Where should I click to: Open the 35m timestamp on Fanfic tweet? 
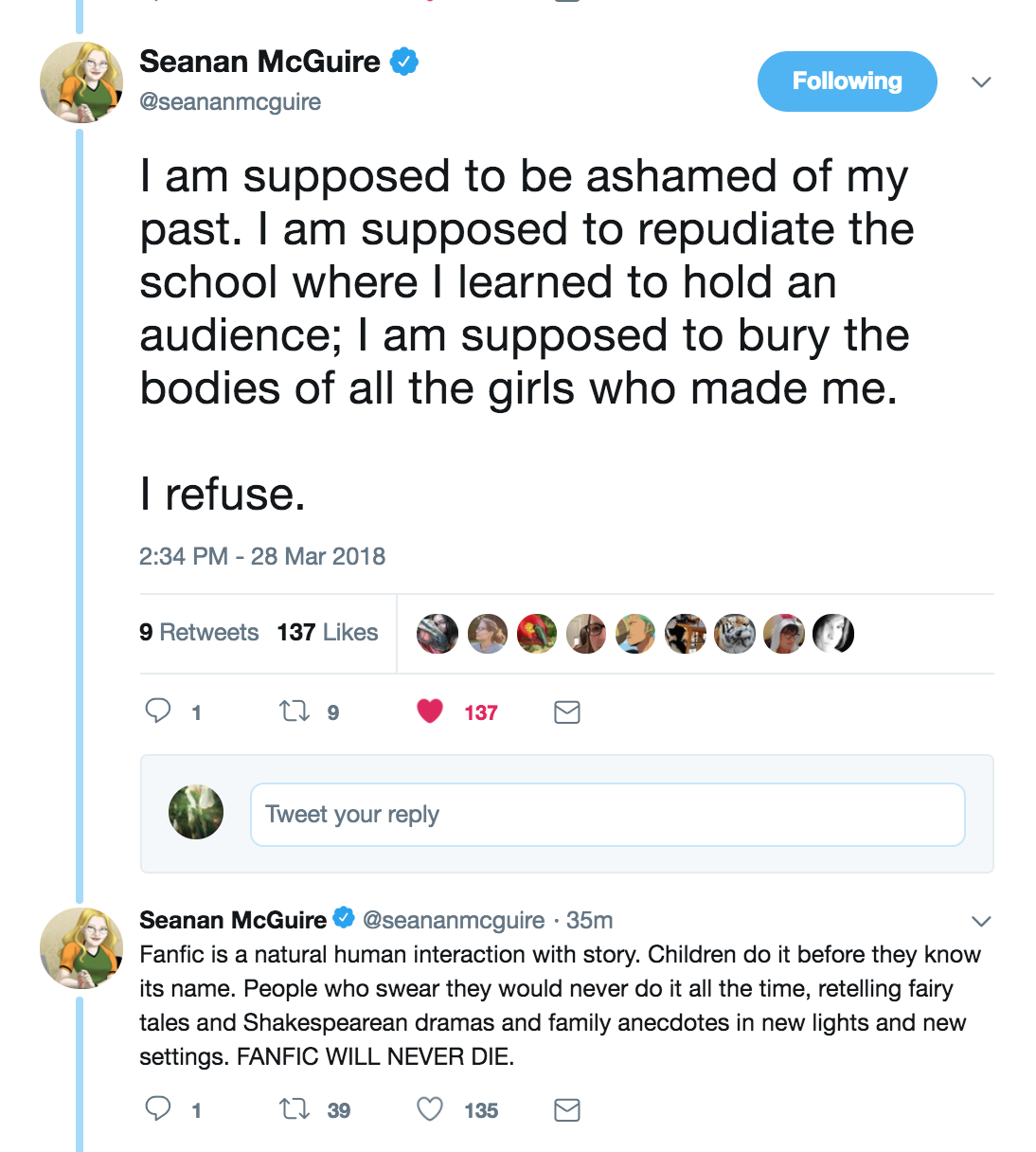(590, 921)
